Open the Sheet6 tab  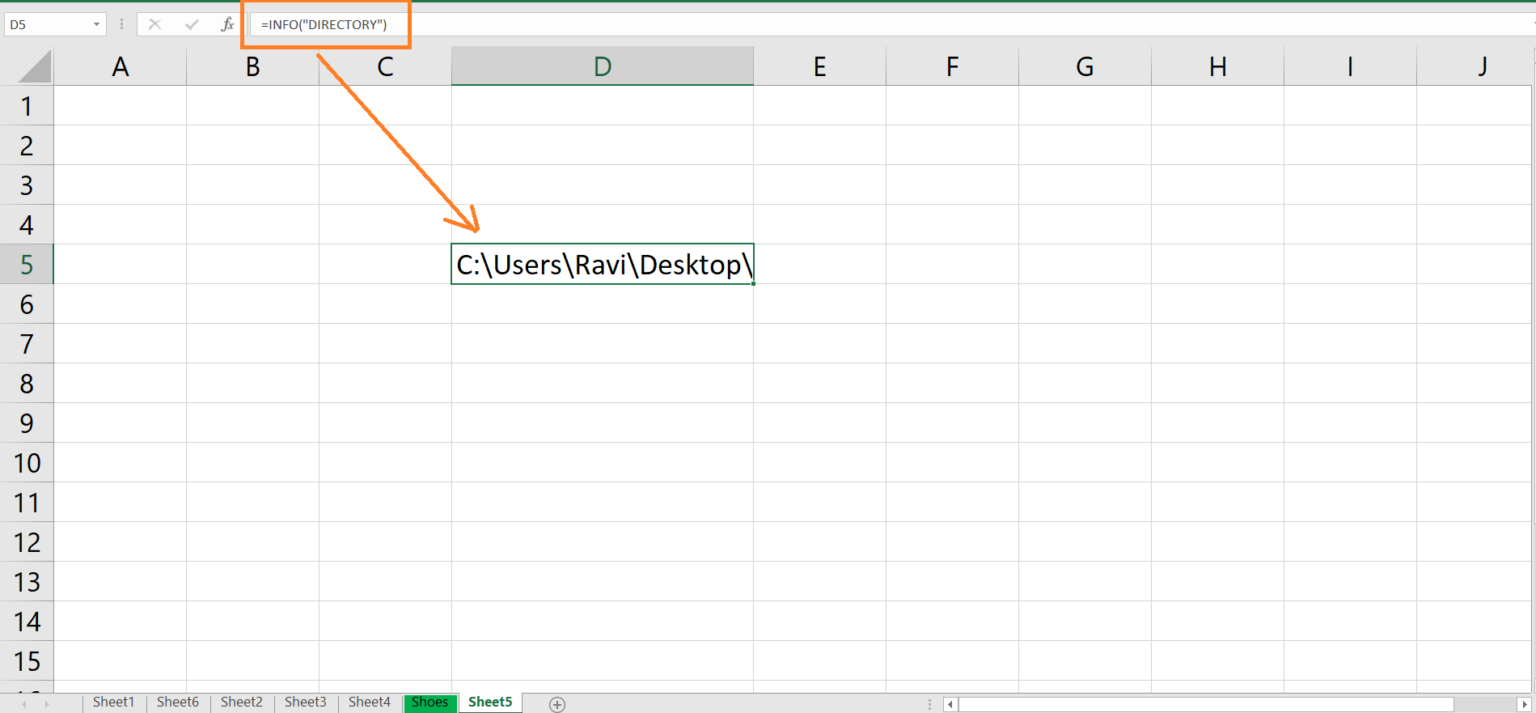177,702
